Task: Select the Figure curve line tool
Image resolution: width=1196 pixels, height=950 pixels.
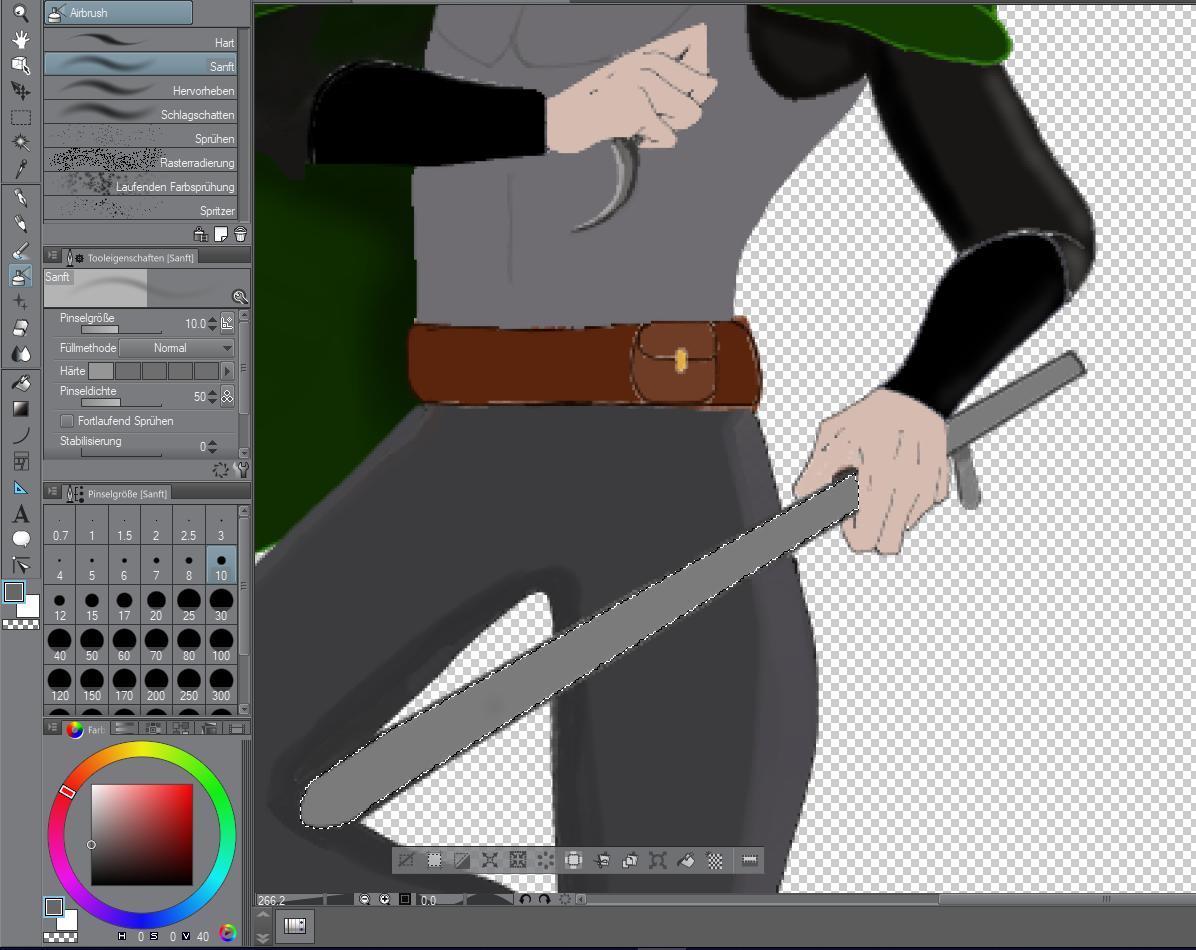Action: pos(21,435)
